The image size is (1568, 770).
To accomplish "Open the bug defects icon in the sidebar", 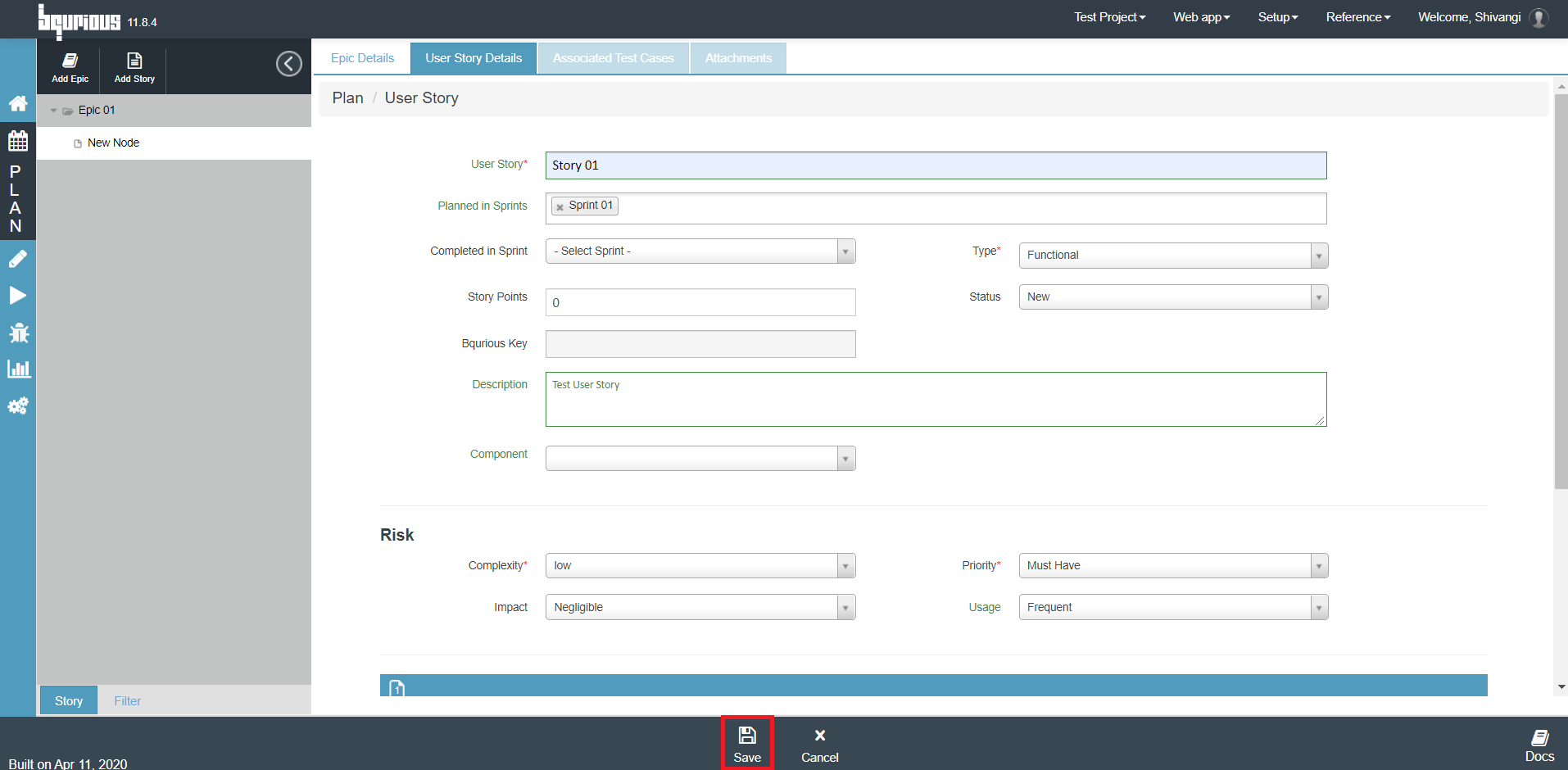I will [18, 333].
